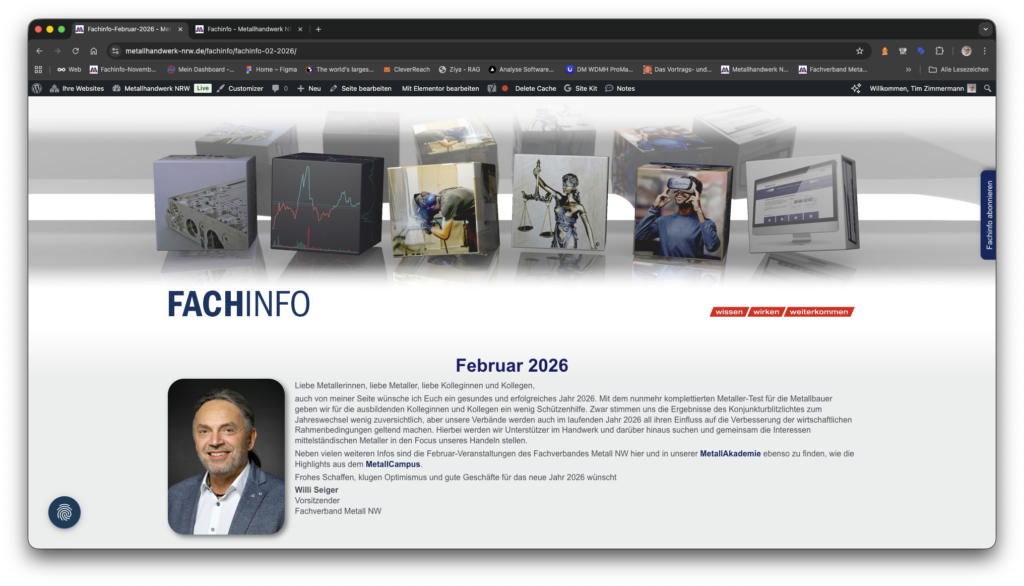Bookmark this page with the star icon
Screen dimensions: 1024x586
(859, 51)
